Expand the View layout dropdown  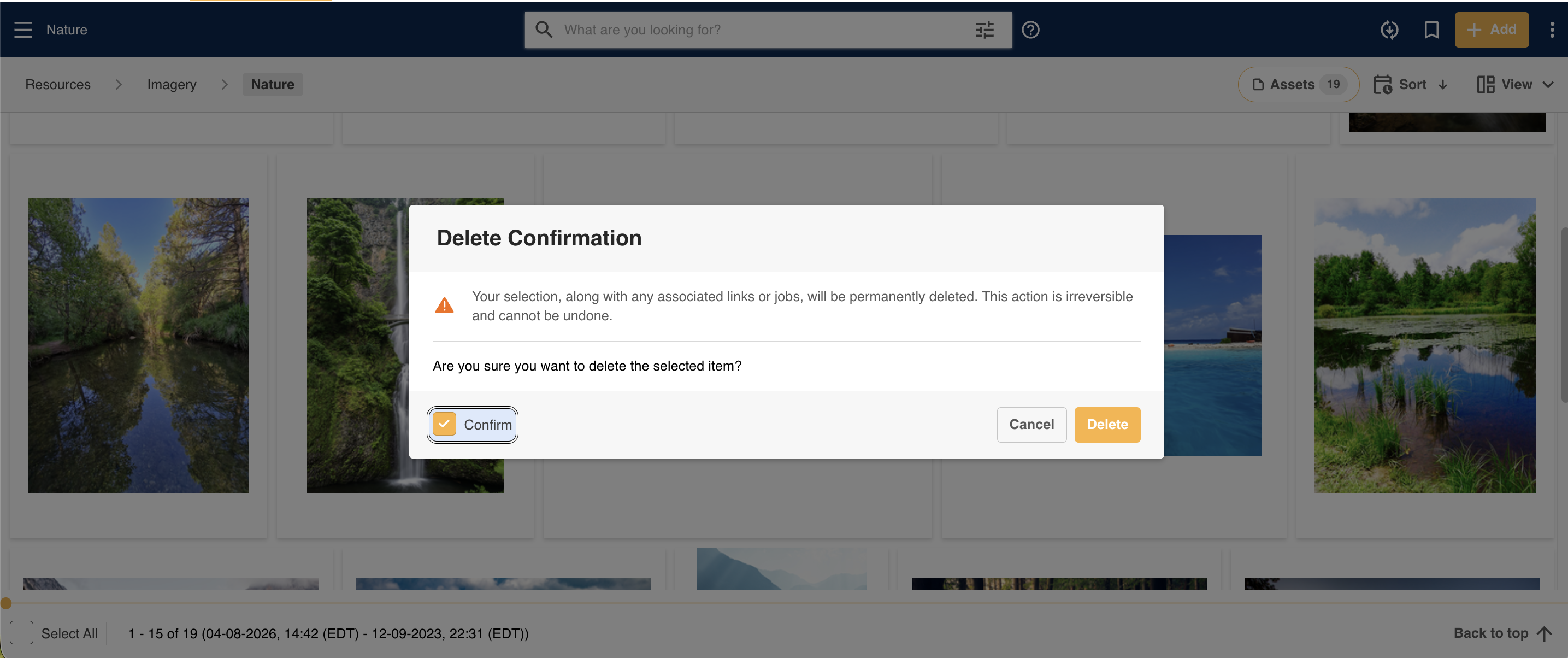click(x=1515, y=84)
